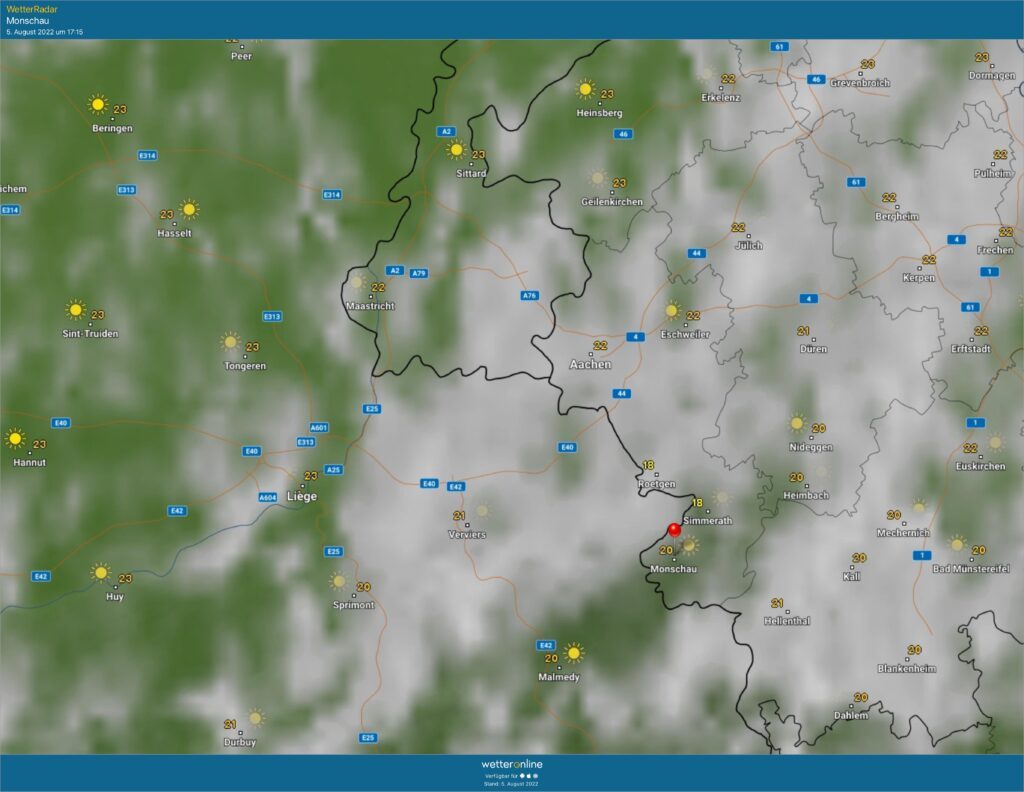Select the sun icon above Geilenkirchen
This screenshot has height=792, width=1024.
point(598,178)
